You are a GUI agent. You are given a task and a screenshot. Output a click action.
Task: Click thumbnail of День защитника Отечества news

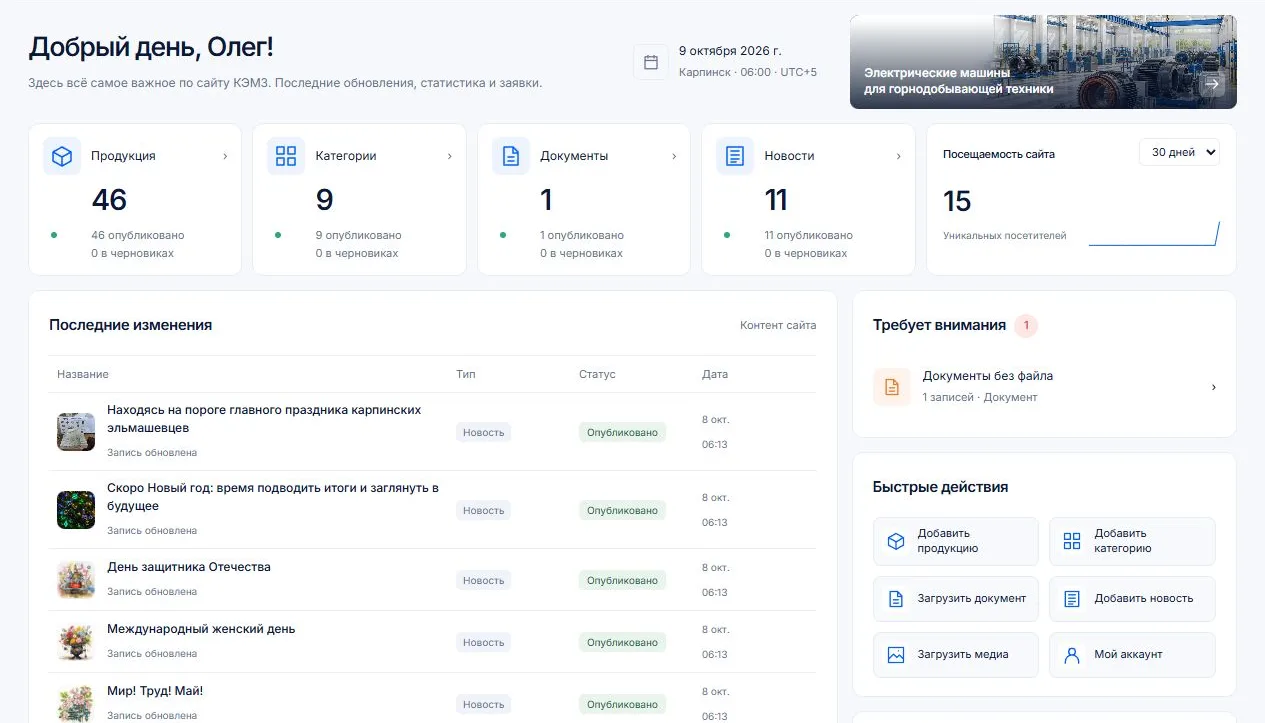[76, 580]
